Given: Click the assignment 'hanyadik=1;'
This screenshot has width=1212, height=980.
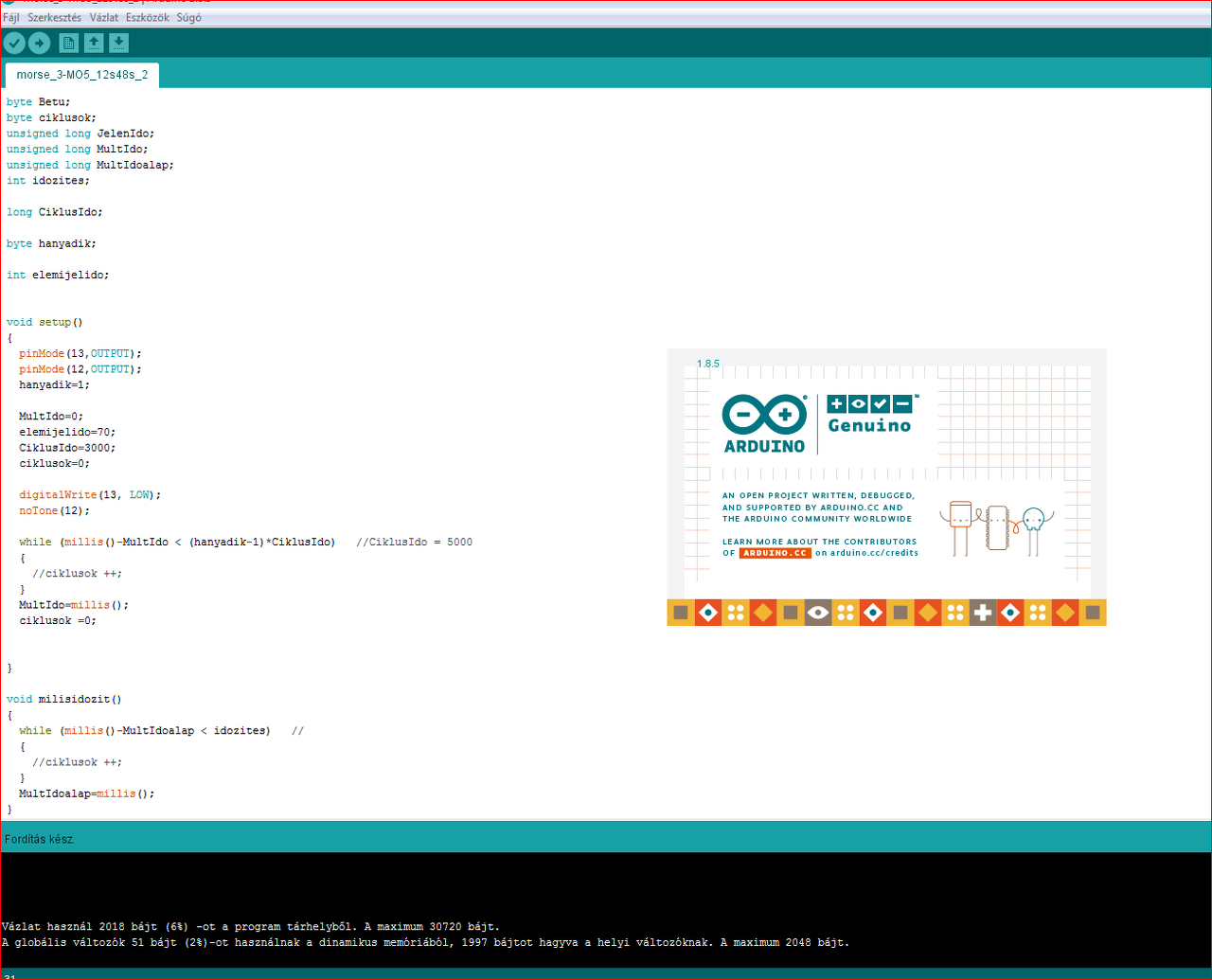Looking at the screenshot, I should [55, 385].
